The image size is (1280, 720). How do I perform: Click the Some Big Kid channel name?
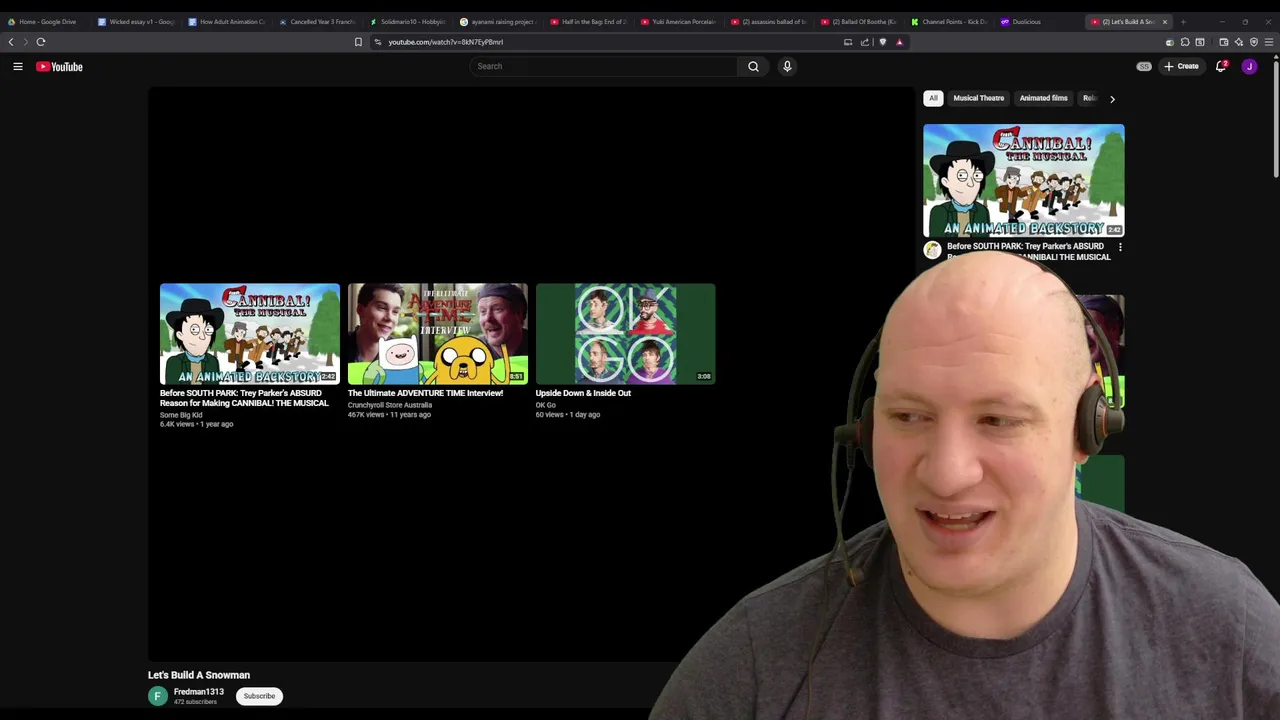coord(181,415)
